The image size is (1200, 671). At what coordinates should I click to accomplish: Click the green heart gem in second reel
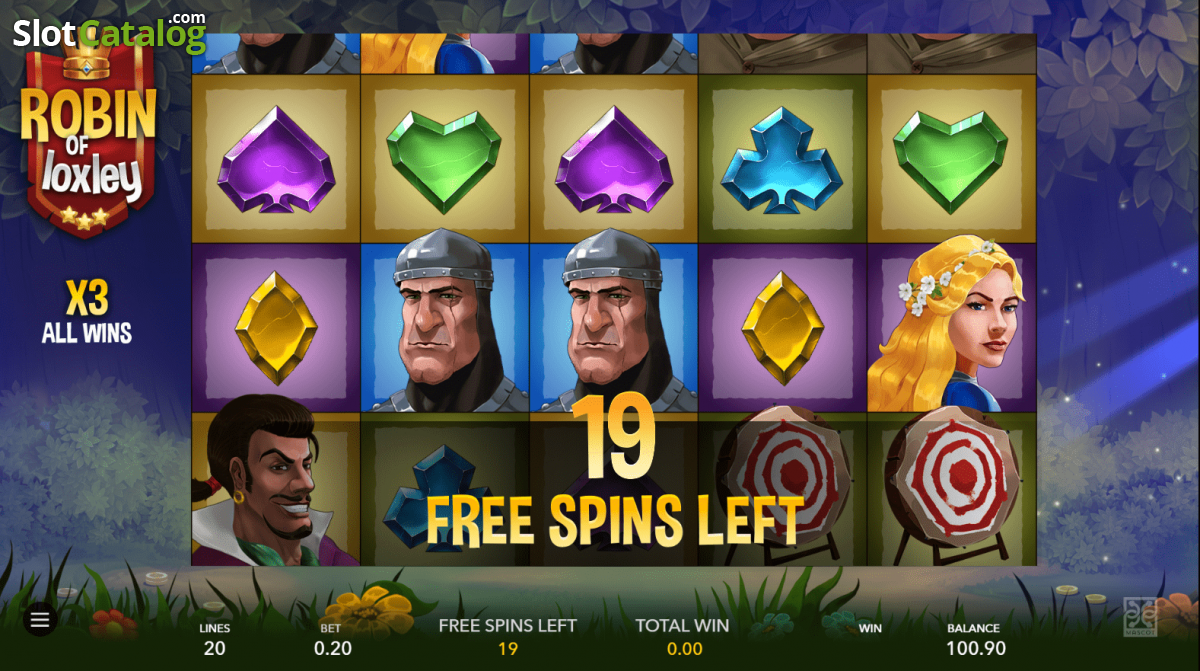coord(443,158)
